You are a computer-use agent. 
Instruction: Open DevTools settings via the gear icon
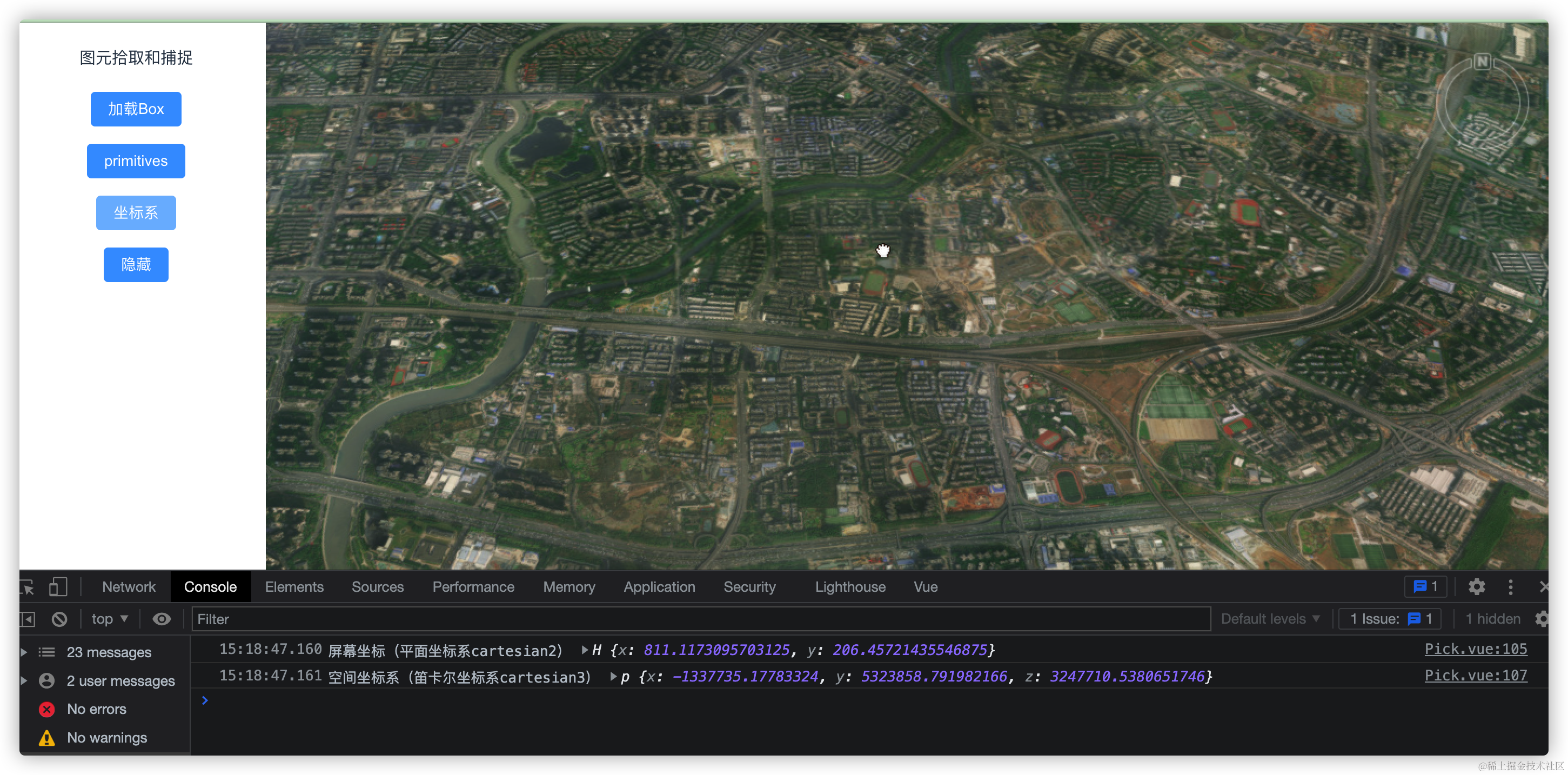click(1476, 587)
